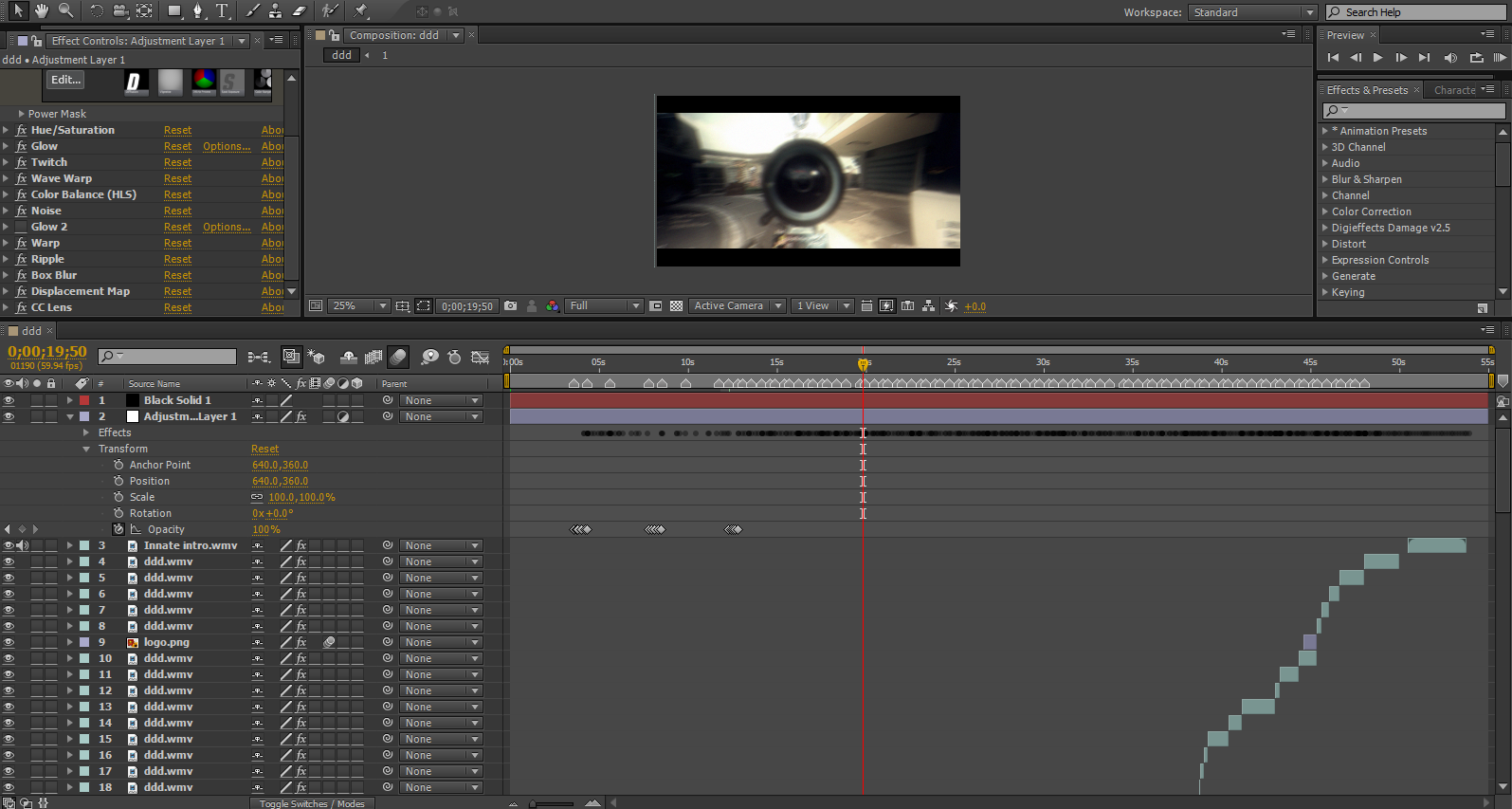Toggle motion blur for the composition
Viewport: 1512px width, 809px height.
click(x=398, y=358)
